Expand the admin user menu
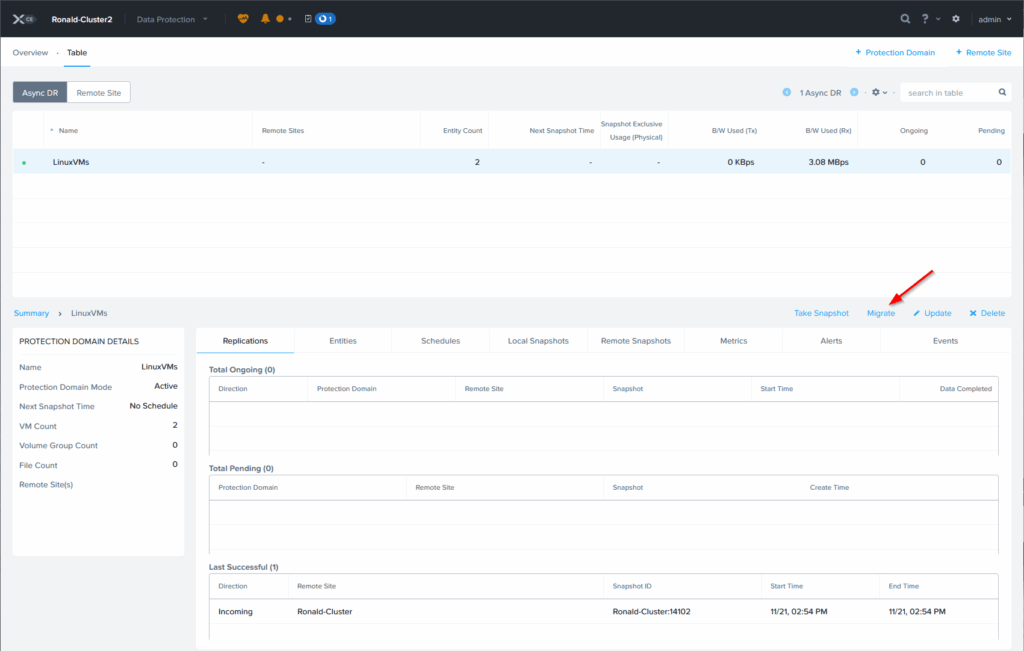 tap(994, 19)
